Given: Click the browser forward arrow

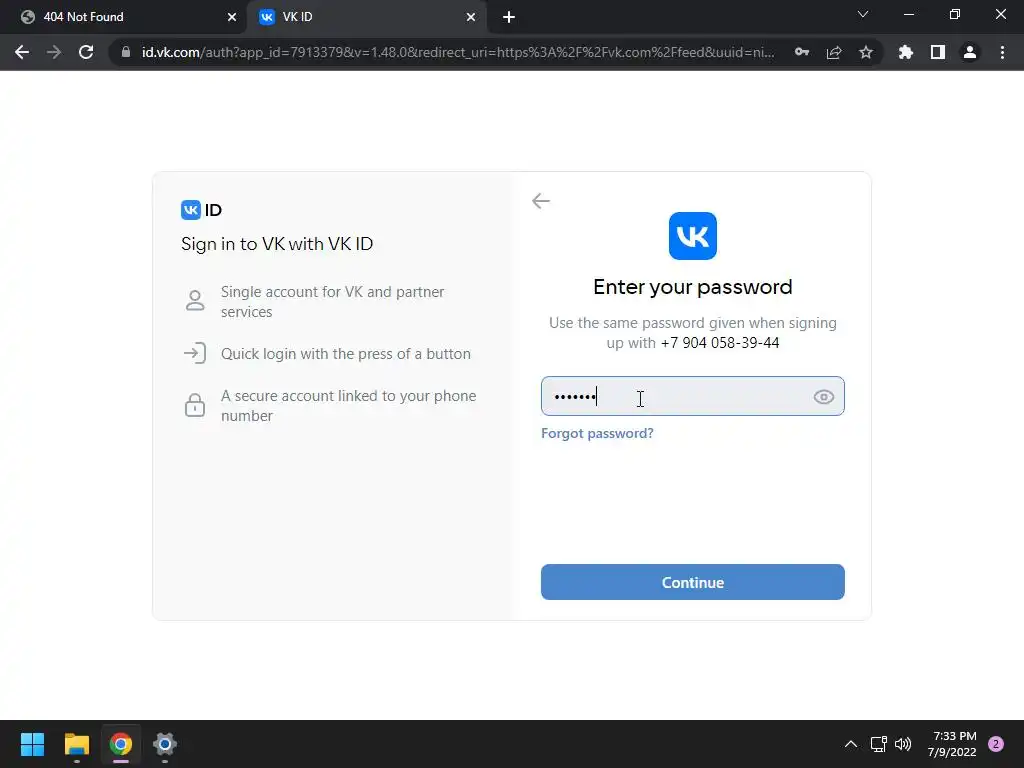Looking at the screenshot, I should click(54, 52).
